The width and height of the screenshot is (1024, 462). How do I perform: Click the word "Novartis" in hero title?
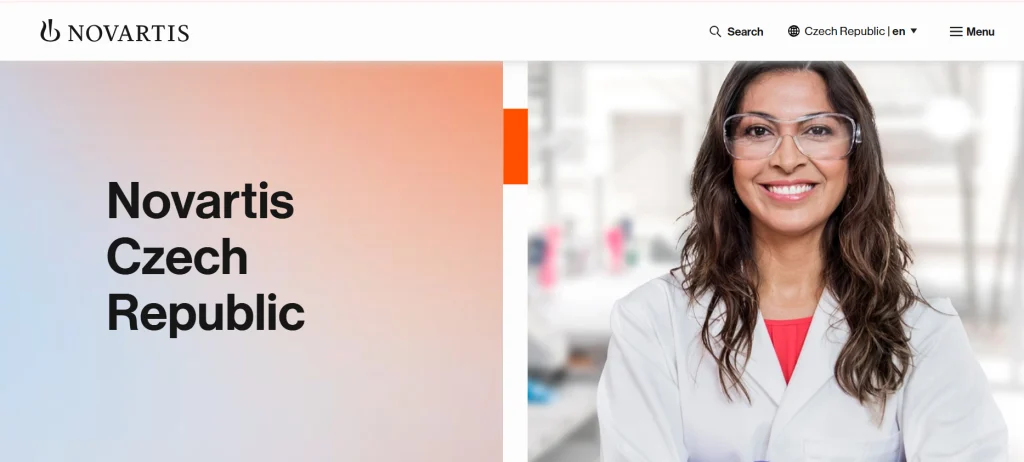click(200, 200)
